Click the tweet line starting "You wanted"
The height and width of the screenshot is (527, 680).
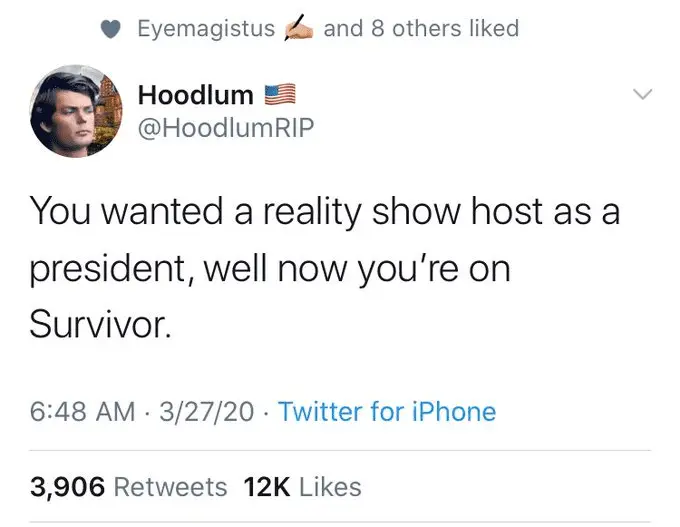click(x=324, y=210)
